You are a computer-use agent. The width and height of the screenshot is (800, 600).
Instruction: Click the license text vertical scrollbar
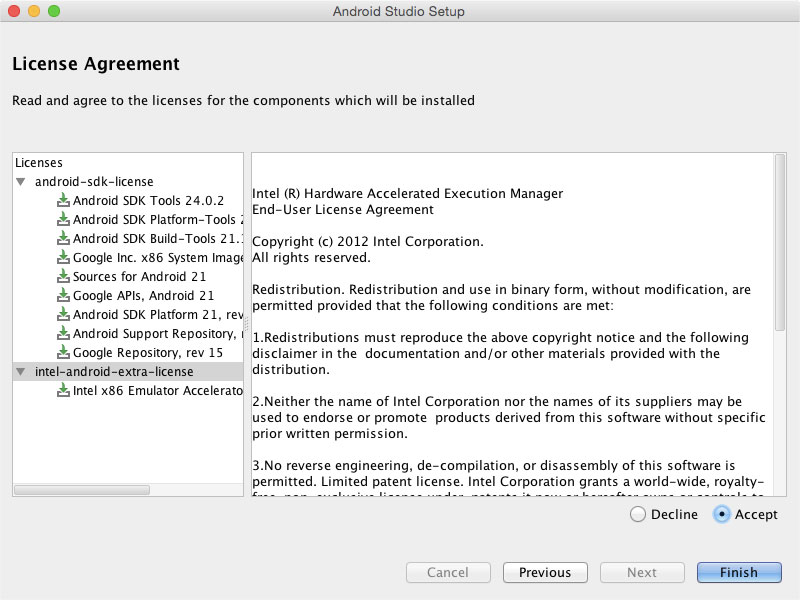780,243
